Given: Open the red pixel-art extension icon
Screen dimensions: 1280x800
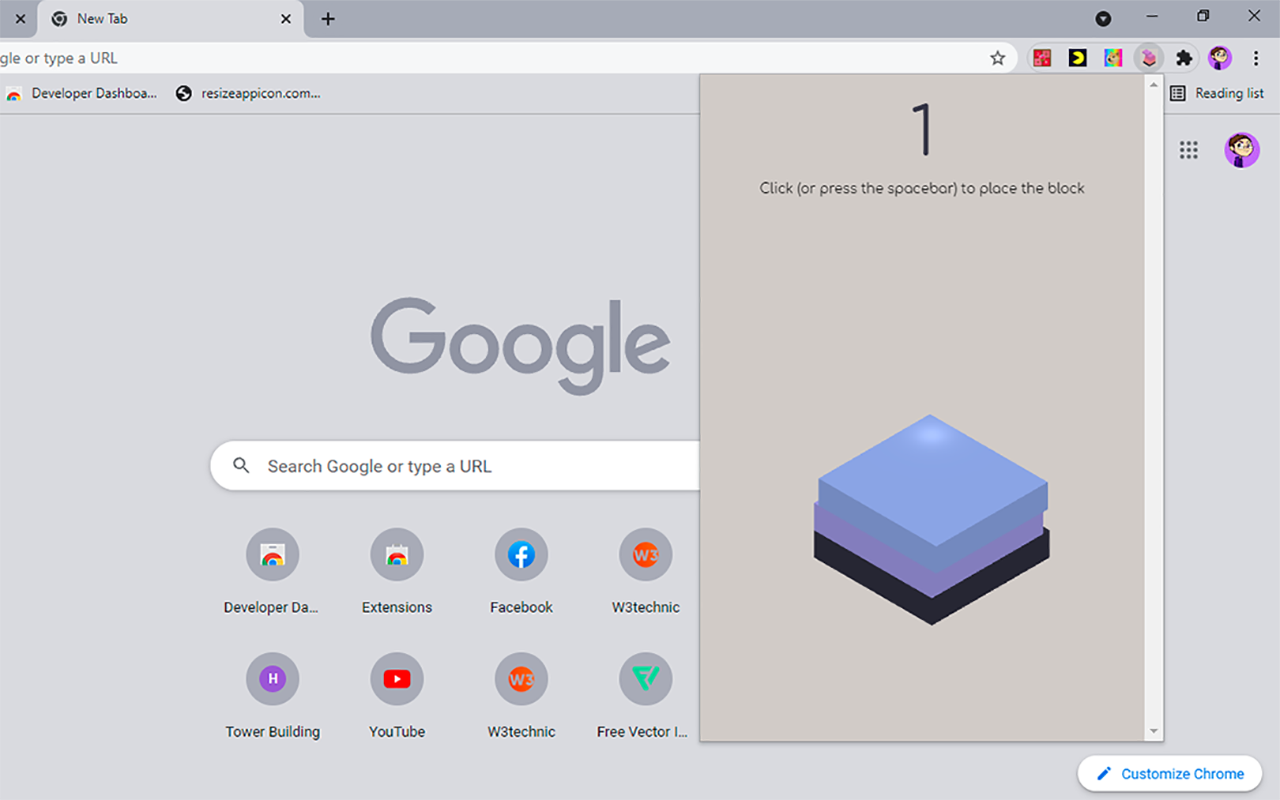Looking at the screenshot, I should [1042, 58].
